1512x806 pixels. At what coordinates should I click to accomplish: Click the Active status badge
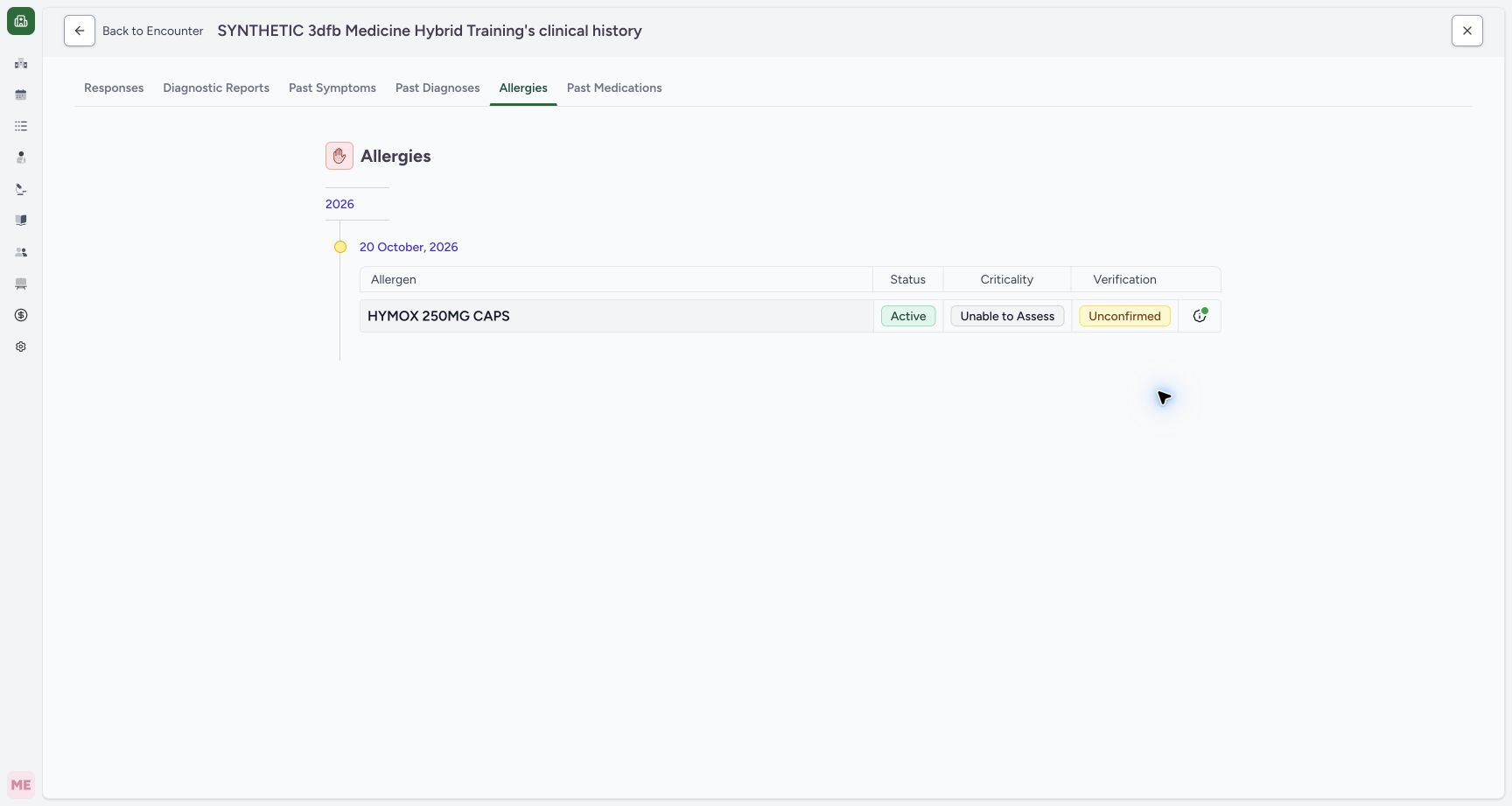point(908,316)
